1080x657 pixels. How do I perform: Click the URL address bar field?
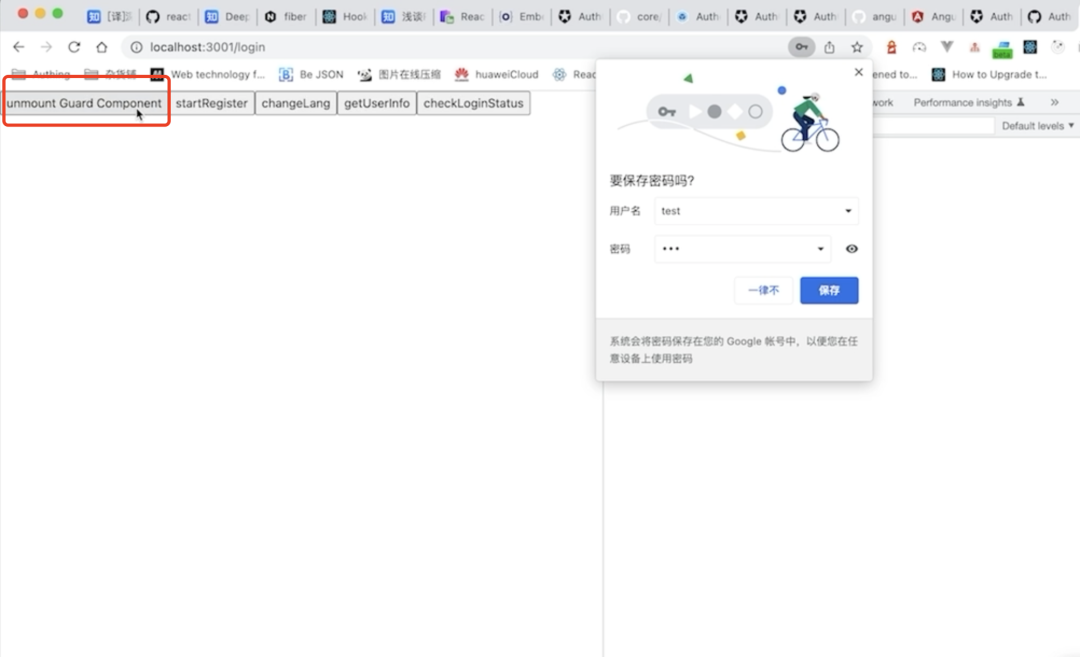455,47
